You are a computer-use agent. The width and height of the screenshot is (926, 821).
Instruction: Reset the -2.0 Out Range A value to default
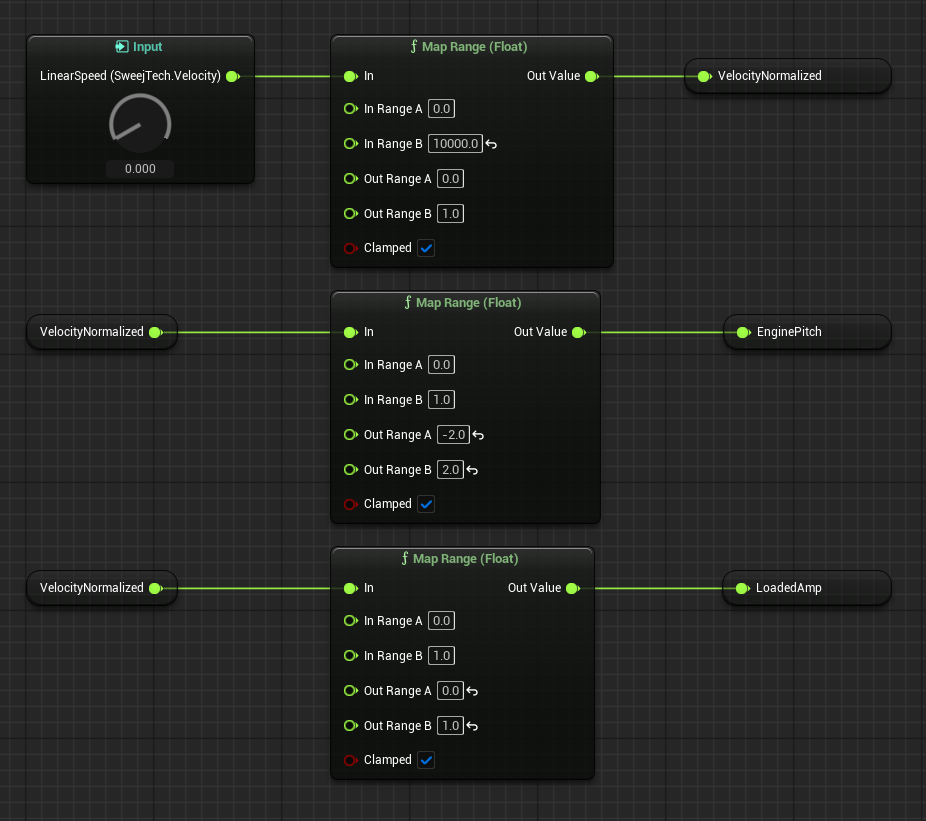(477, 434)
